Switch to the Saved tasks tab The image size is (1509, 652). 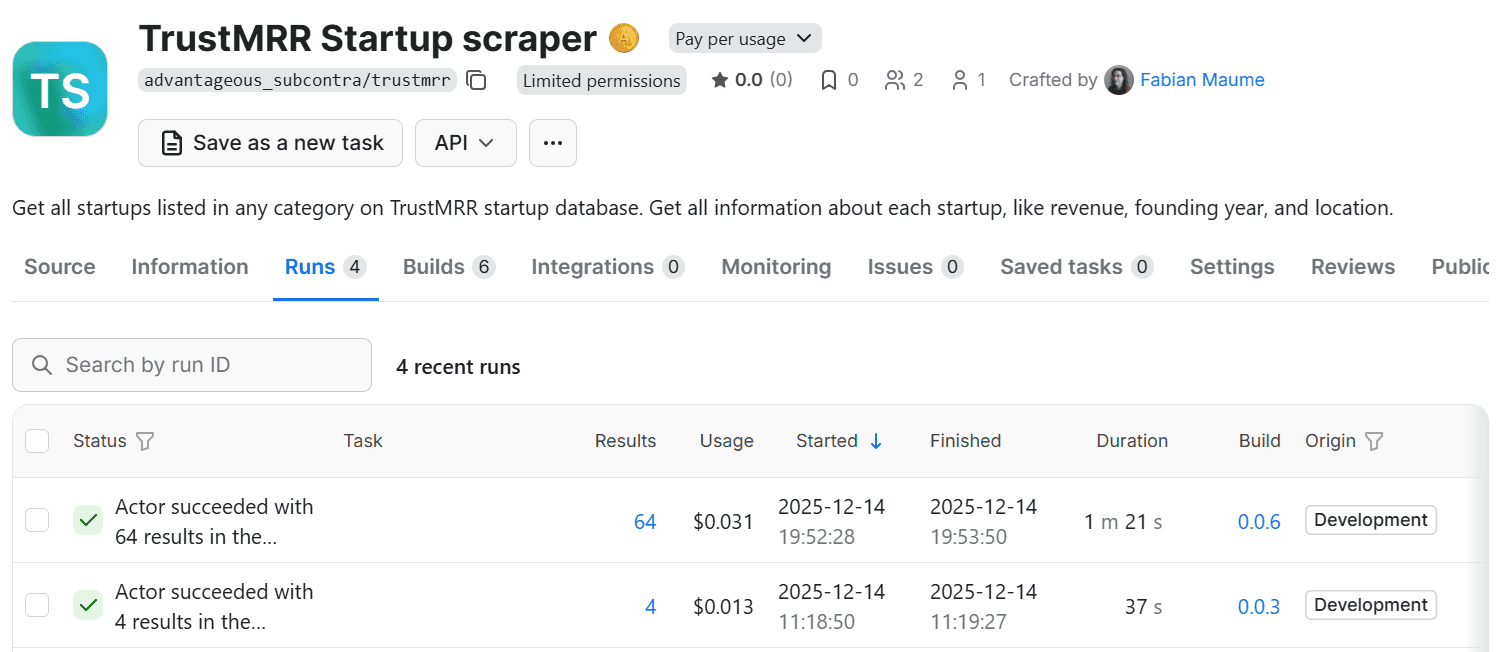click(x=1077, y=267)
